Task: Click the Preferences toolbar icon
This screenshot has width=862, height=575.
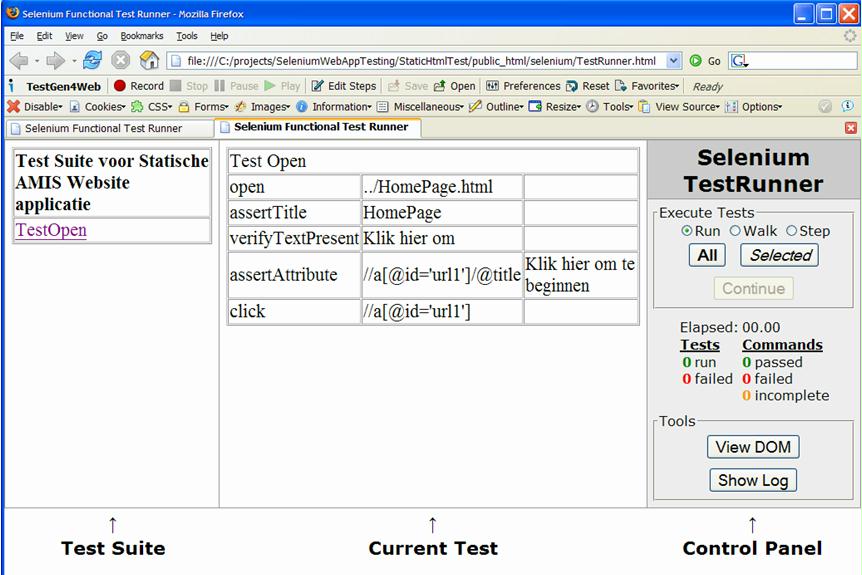Action: (492, 86)
